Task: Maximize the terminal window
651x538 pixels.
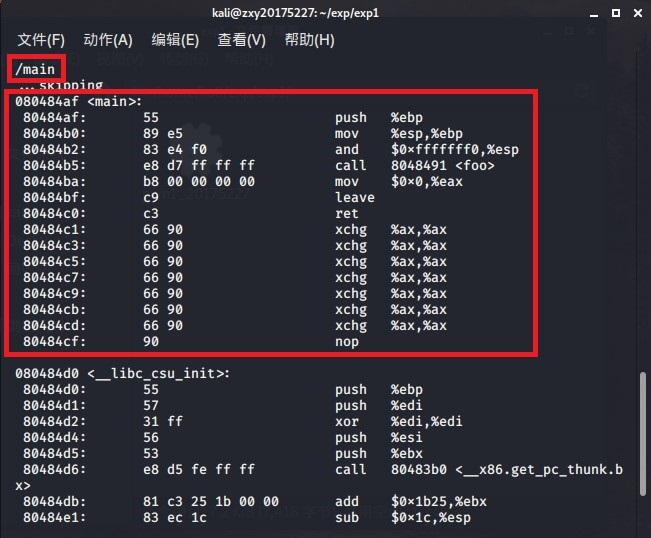Action: click(616, 13)
